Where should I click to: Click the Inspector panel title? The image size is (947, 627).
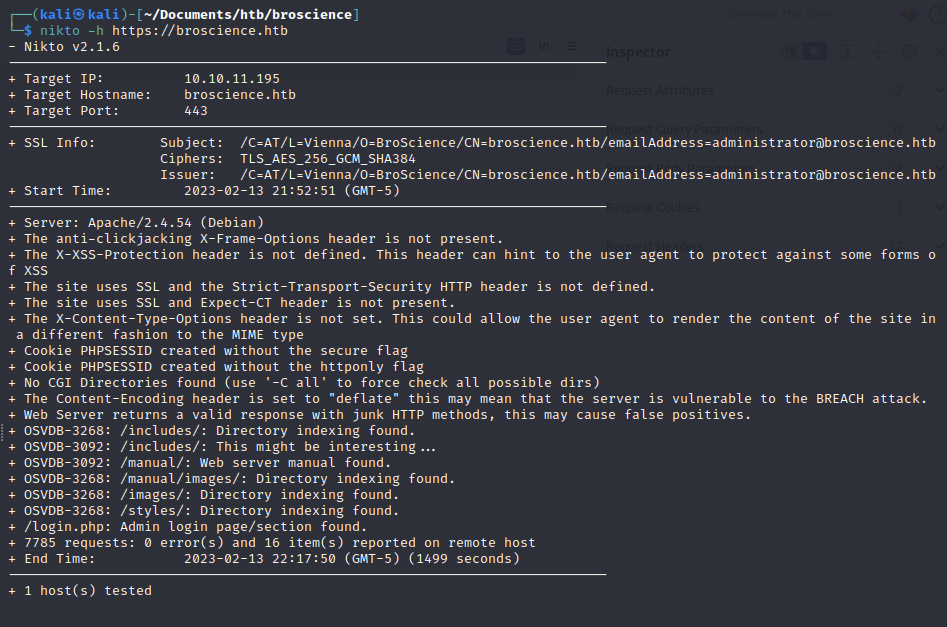click(638, 52)
